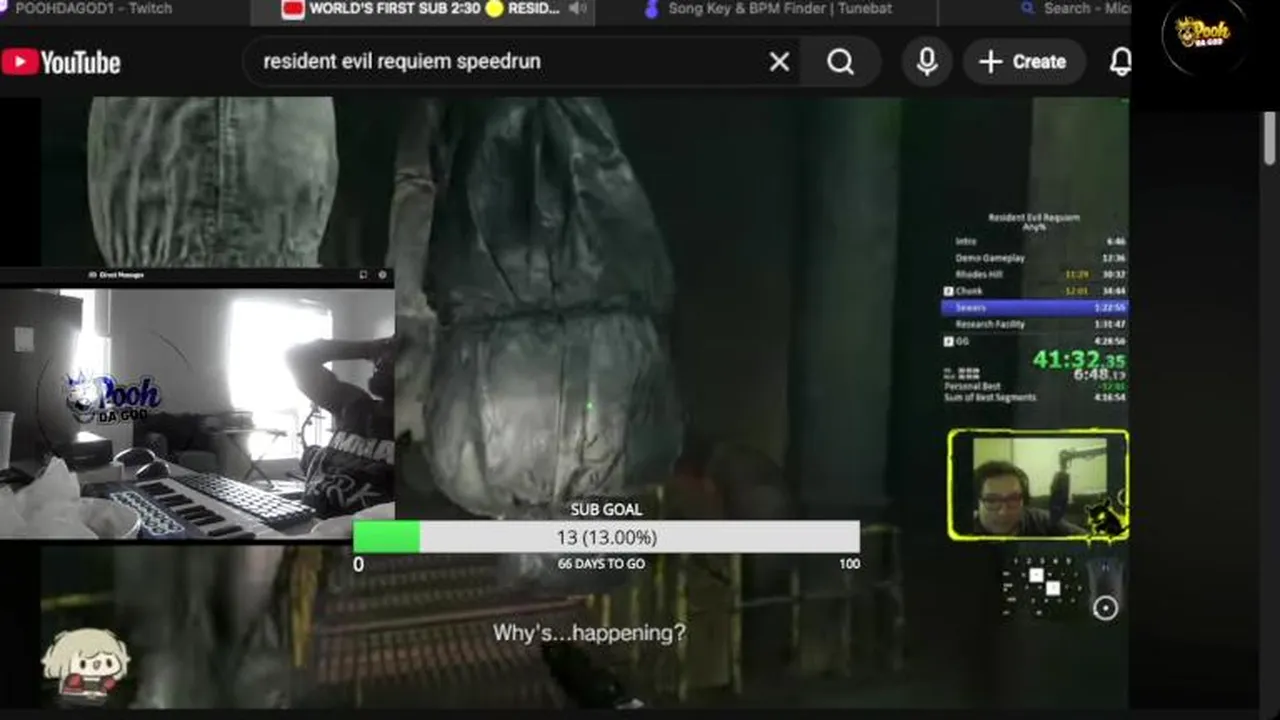
Task: Click the Chunk split row
Action: coord(1034,291)
